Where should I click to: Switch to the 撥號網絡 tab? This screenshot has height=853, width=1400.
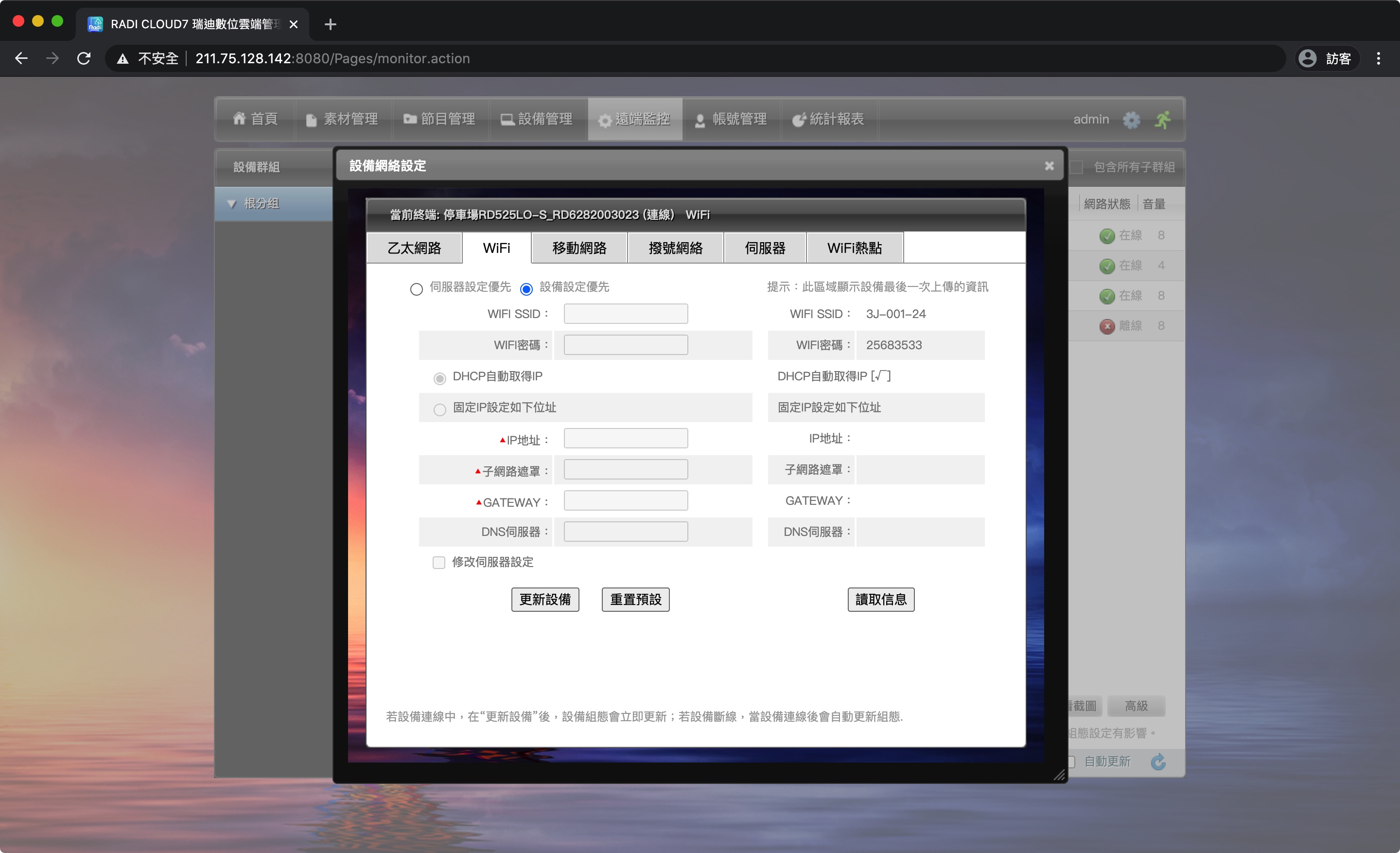tap(676, 248)
